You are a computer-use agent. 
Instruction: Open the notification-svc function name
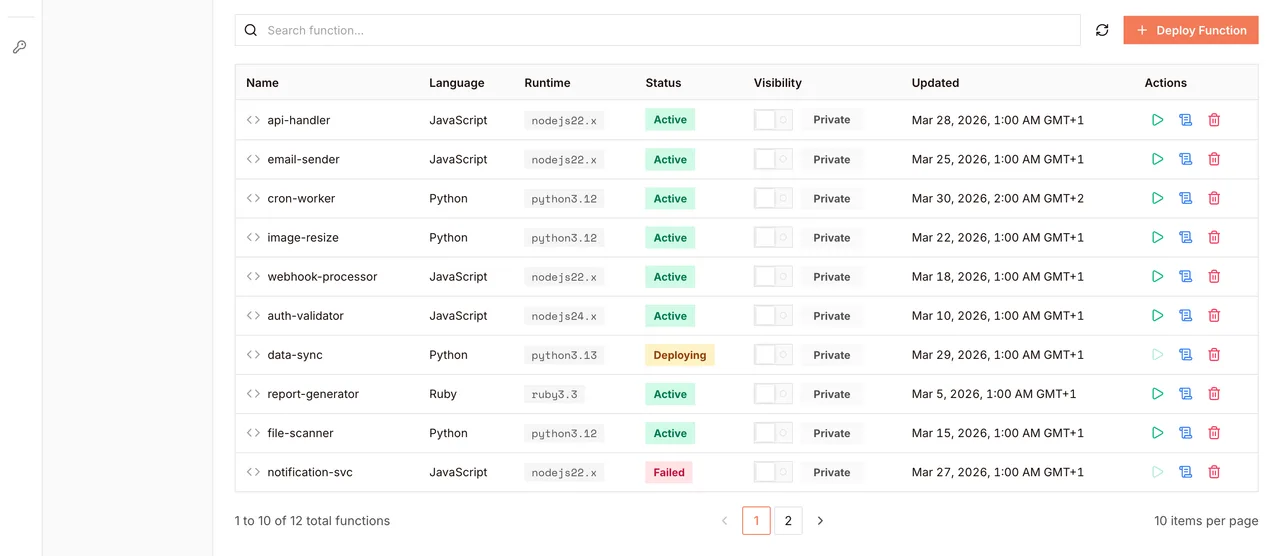click(310, 472)
